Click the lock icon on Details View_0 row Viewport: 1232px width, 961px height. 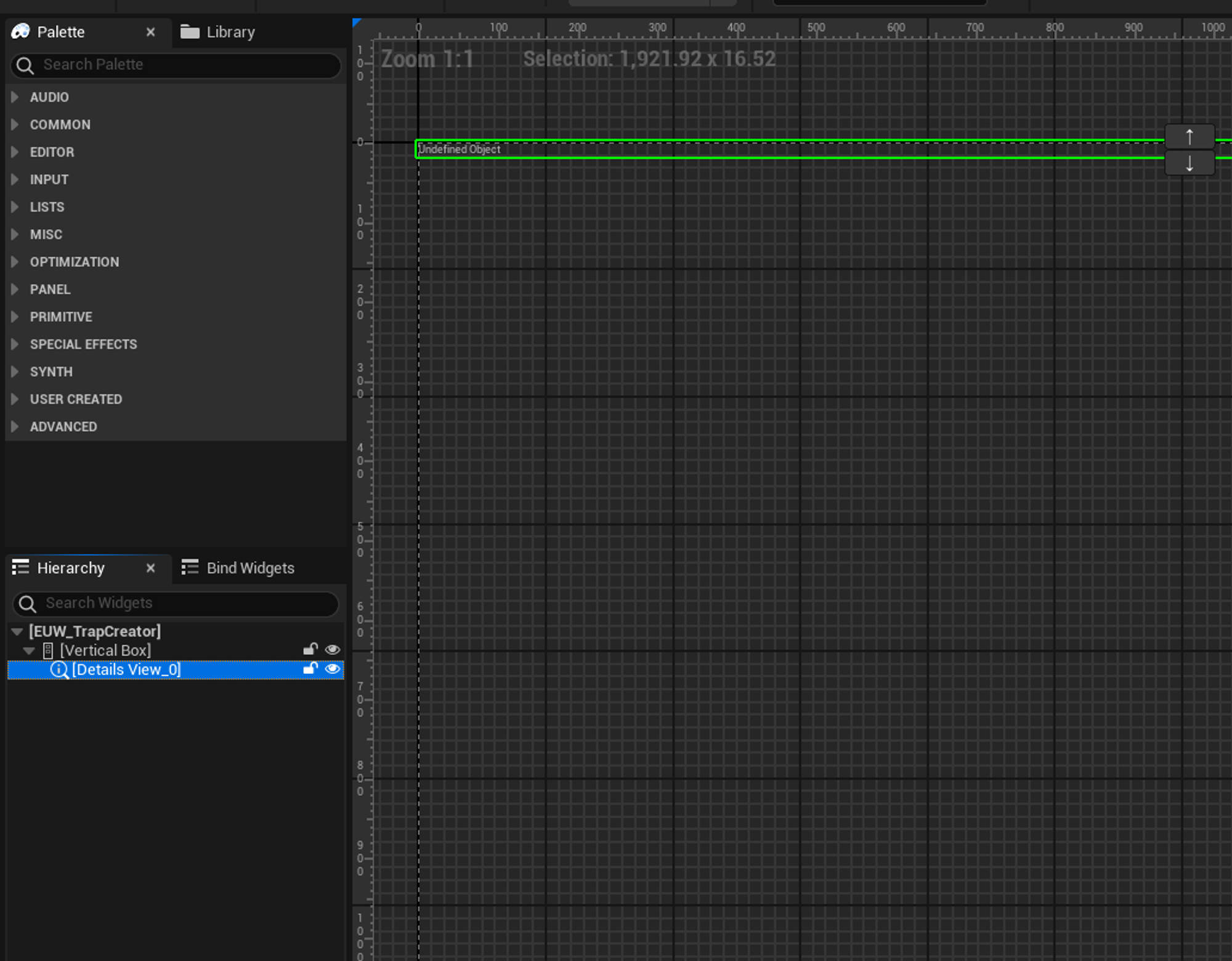tap(310, 669)
